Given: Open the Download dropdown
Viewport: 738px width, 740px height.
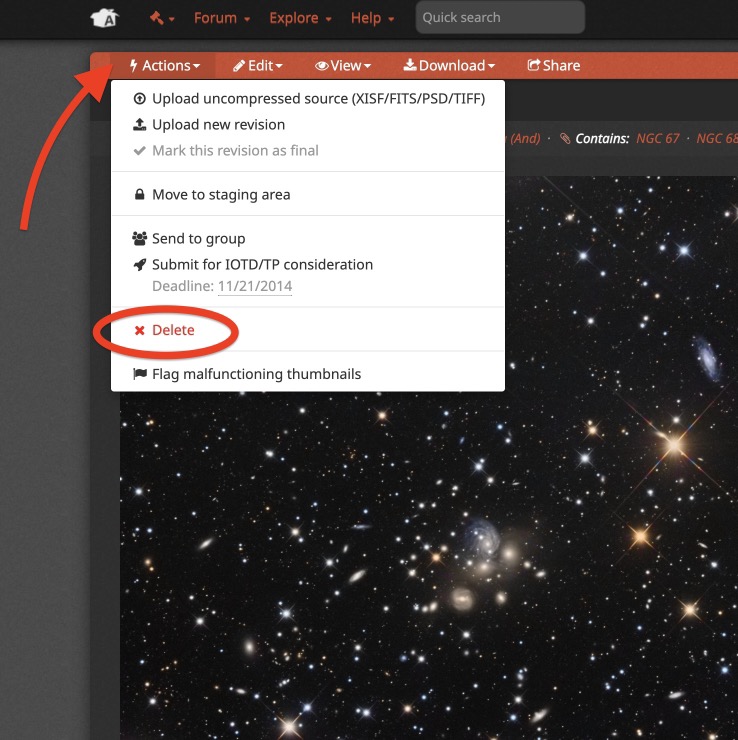Looking at the screenshot, I should [x=449, y=65].
